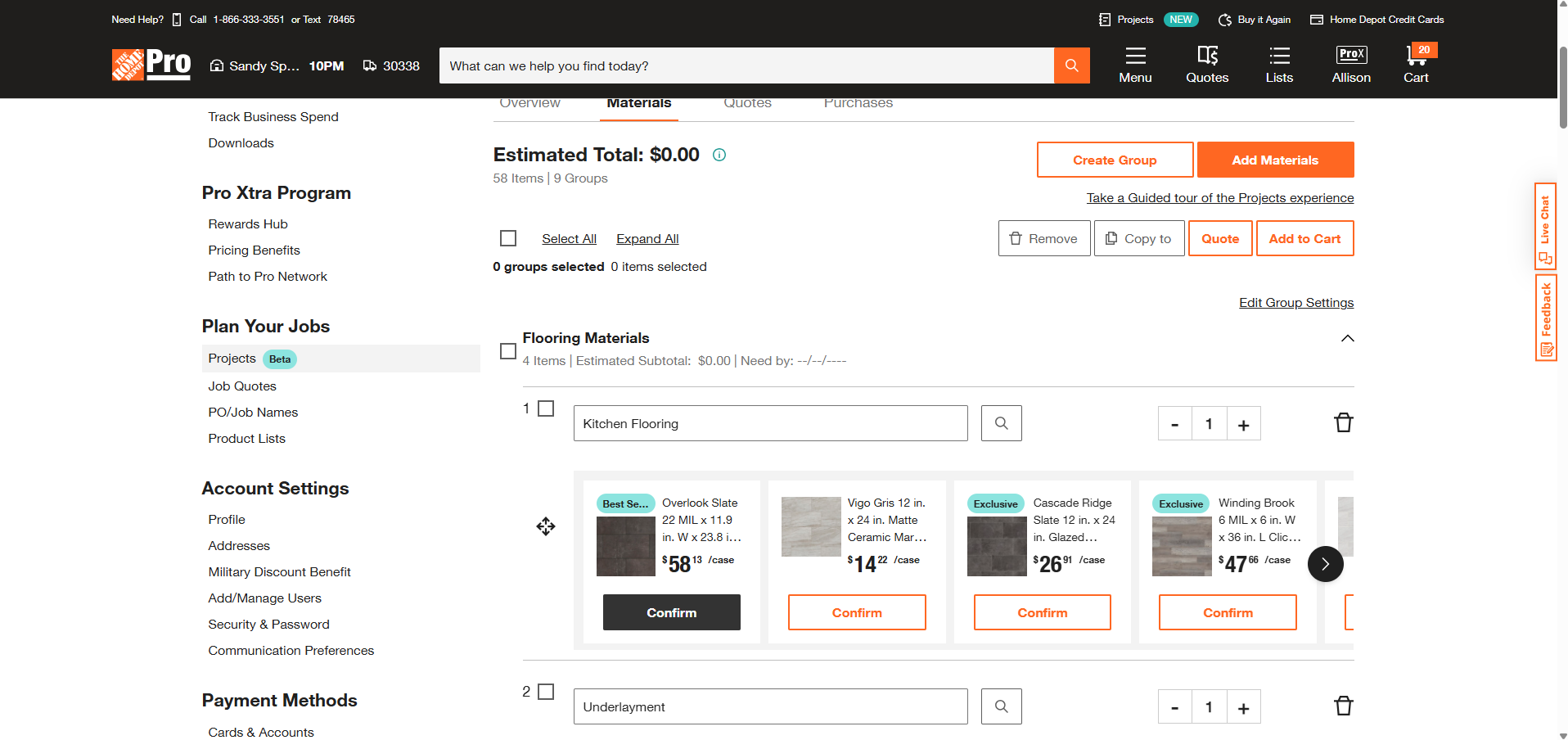1568x740 pixels.
Task: Switch to the Overview tab
Action: click(529, 104)
